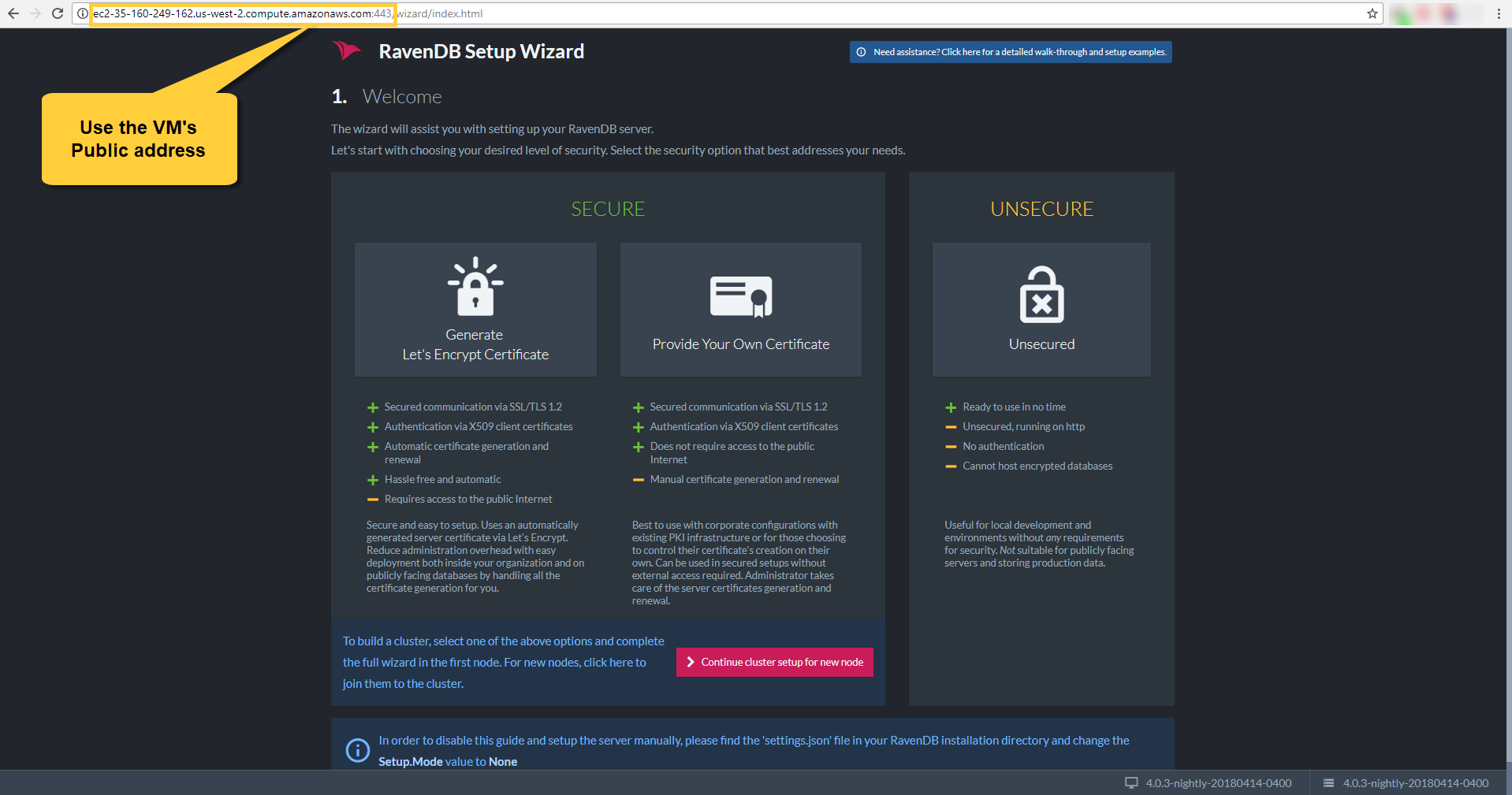Viewport: 1512px width, 795px height.
Task: Click 'Cannot host encrypted databases' text
Action: pyautogui.click(x=1037, y=466)
